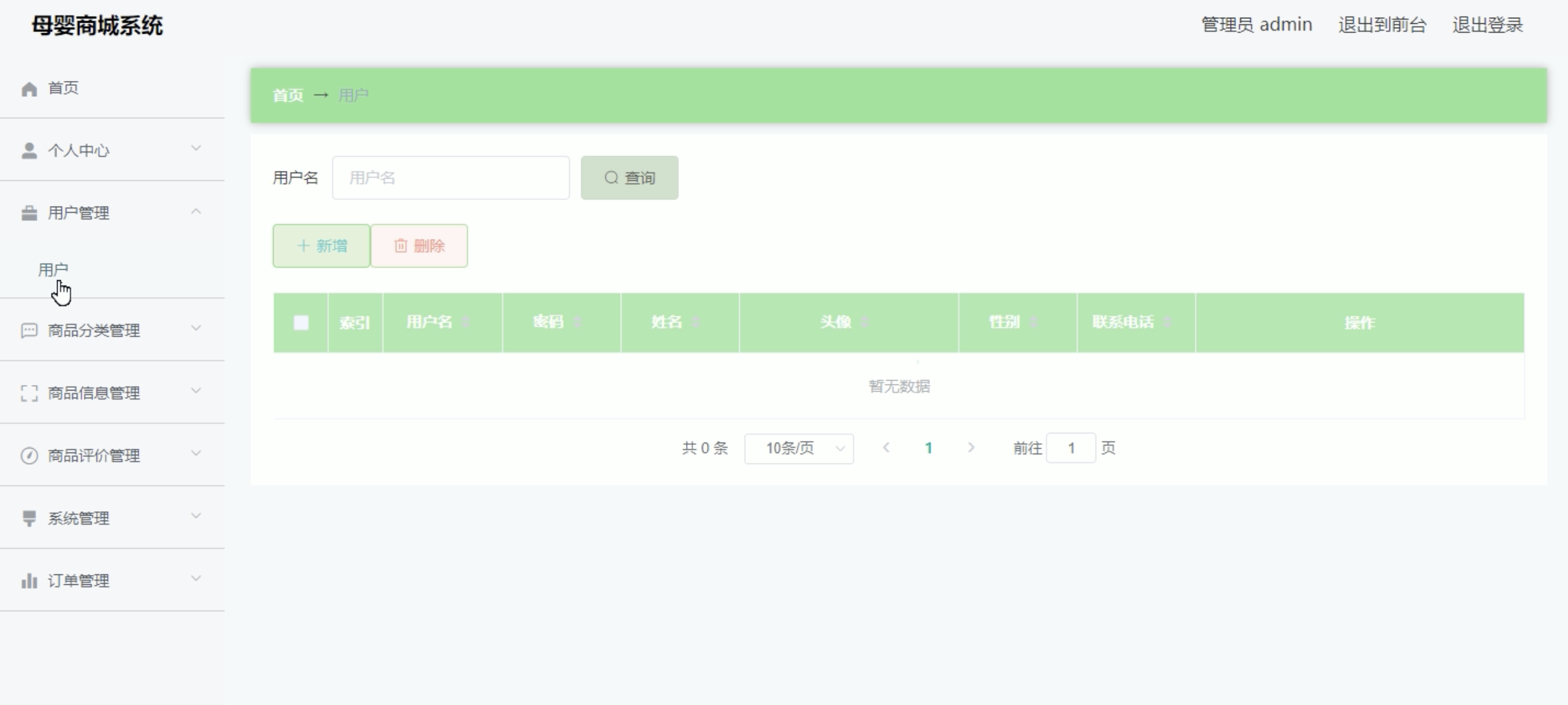Click the 新增 add button
This screenshot has height=705, width=1568.
coord(321,246)
